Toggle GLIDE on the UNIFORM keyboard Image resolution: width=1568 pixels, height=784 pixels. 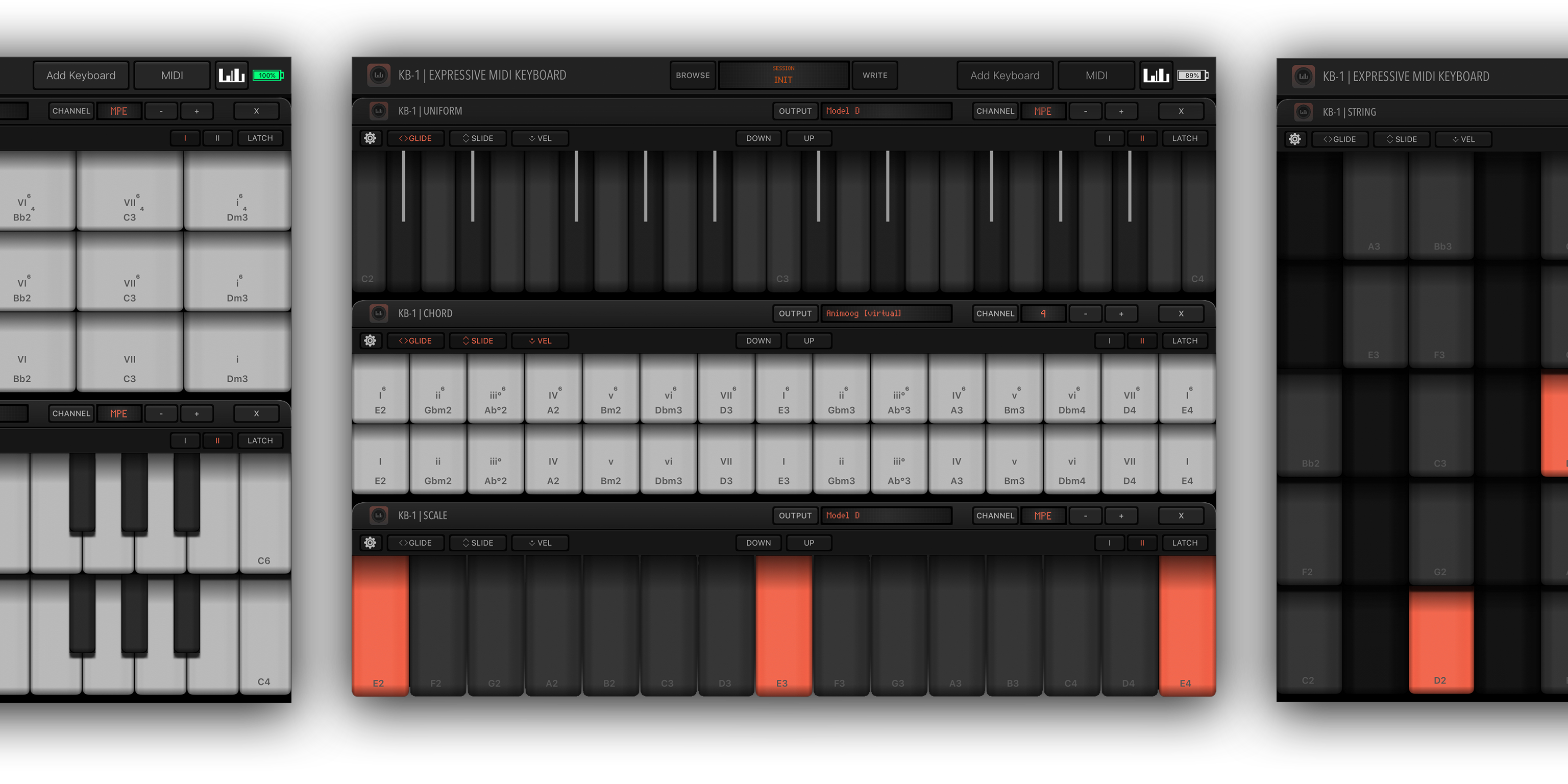(415, 138)
